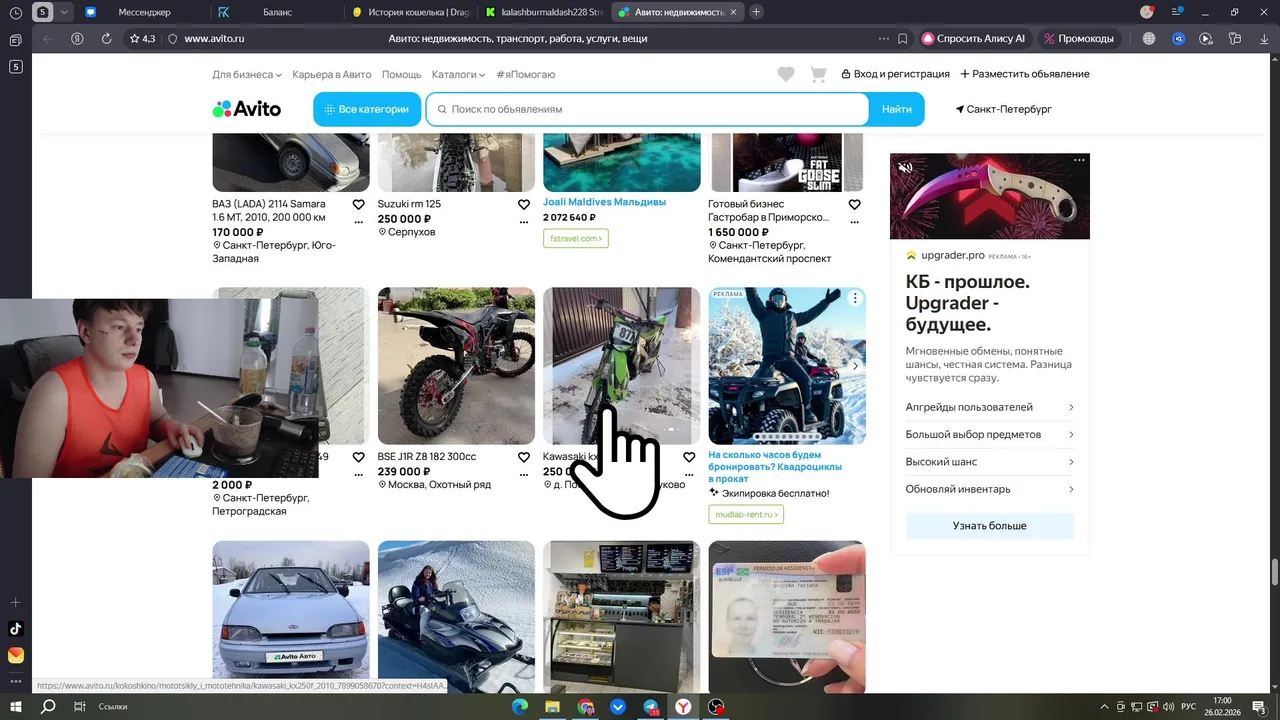Open the site rating 4,3 badge
1280x720 pixels.
(142, 39)
